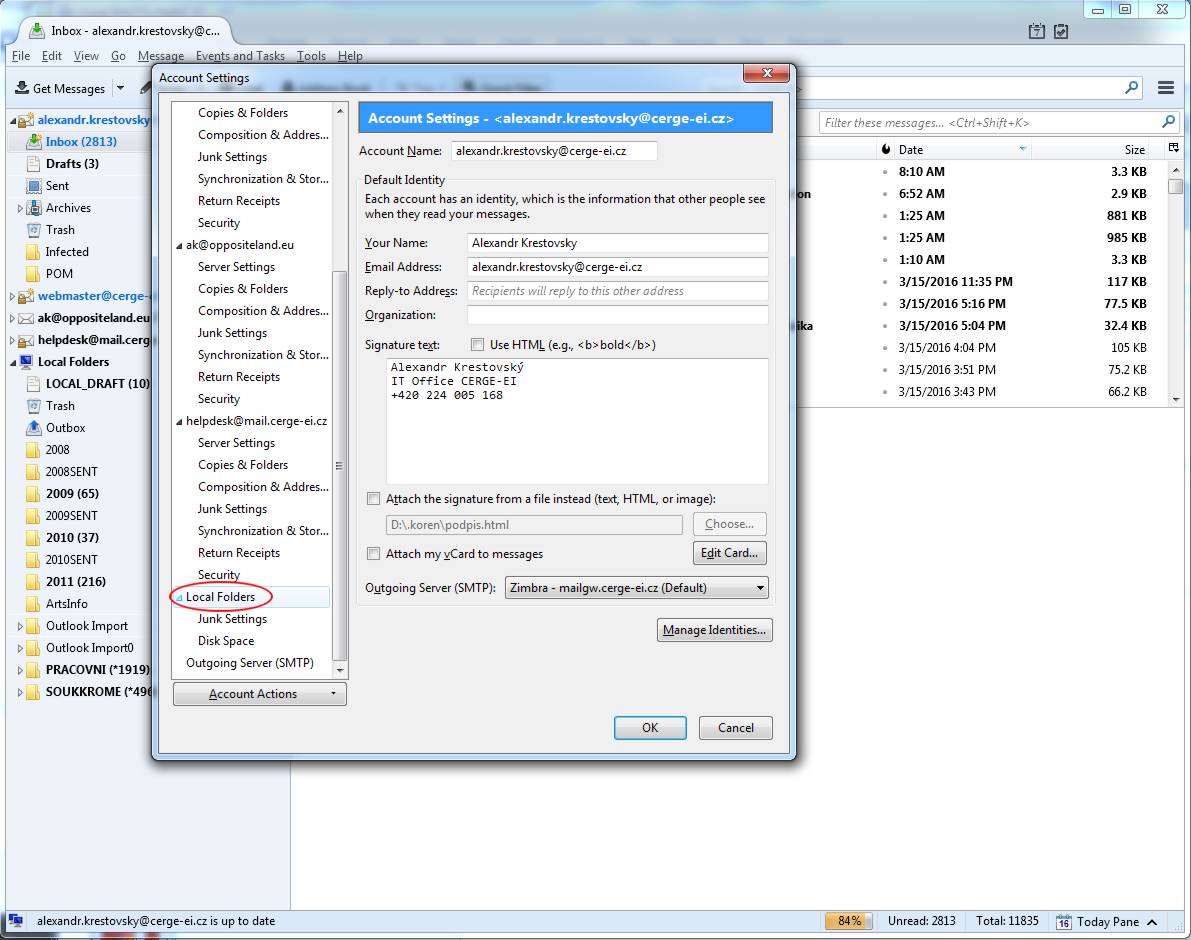The image size is (1191, 940).
Task: Click the Reply-to Address input field
Action: [617, 291]
